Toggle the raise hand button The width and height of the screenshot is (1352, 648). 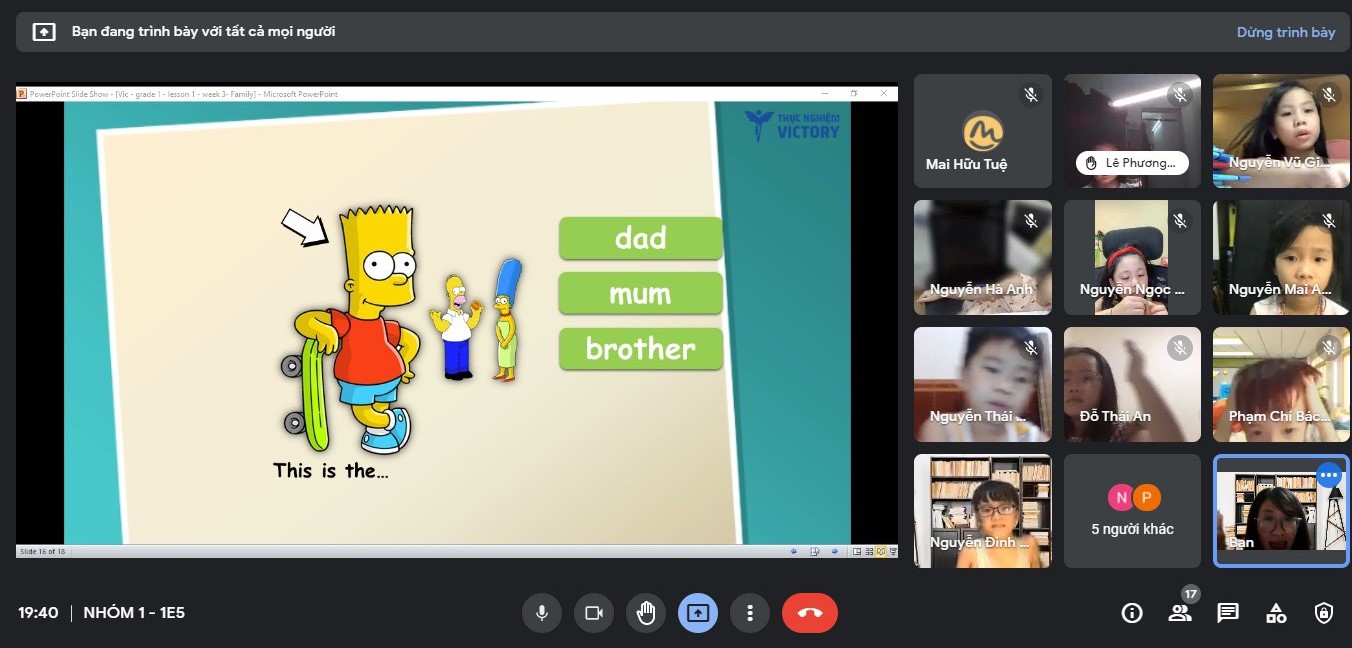[x=646, y=613]
